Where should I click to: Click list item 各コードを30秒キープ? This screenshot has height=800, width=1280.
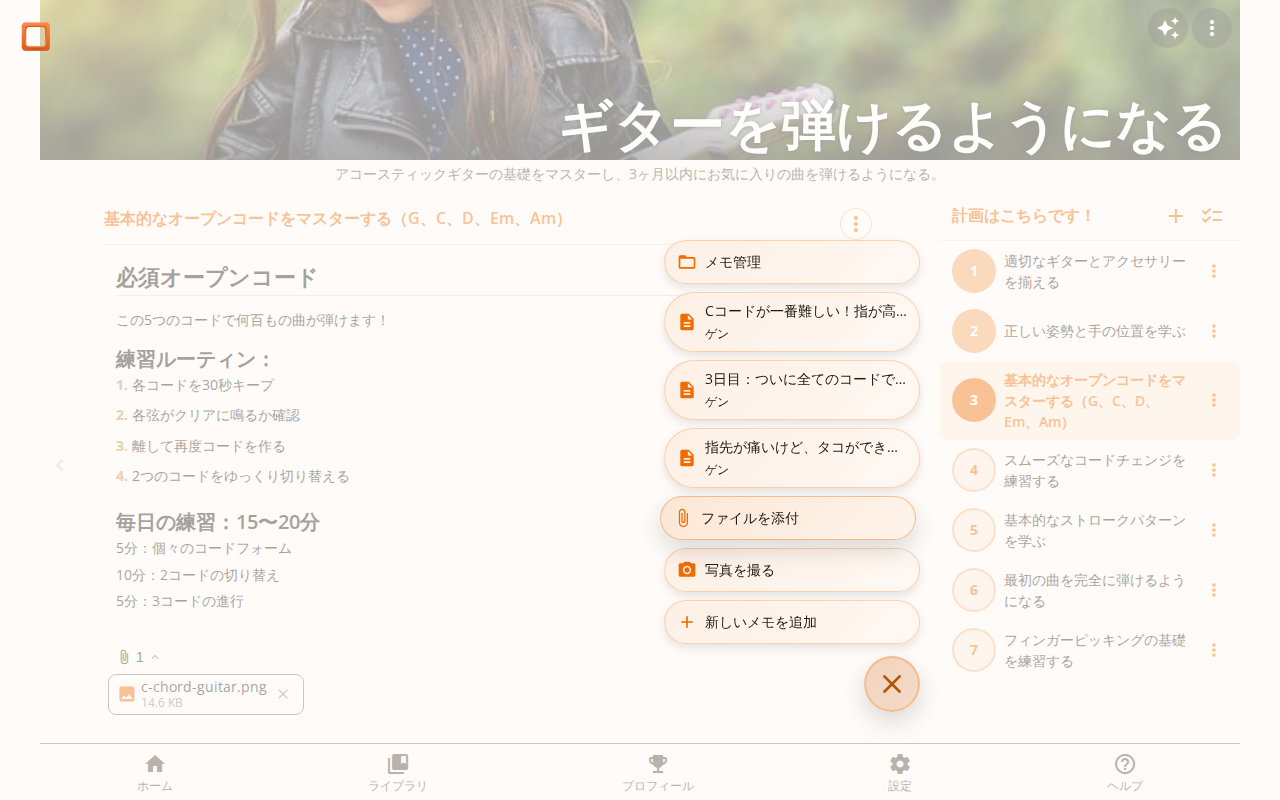(x=203, y=385)
